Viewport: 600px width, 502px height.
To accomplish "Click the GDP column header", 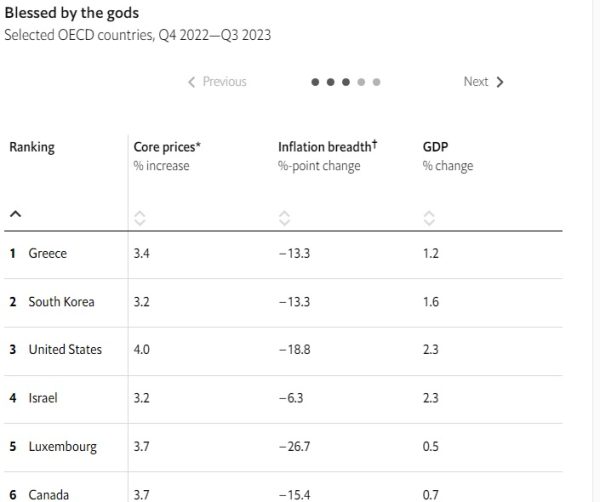I will (435, 147).
